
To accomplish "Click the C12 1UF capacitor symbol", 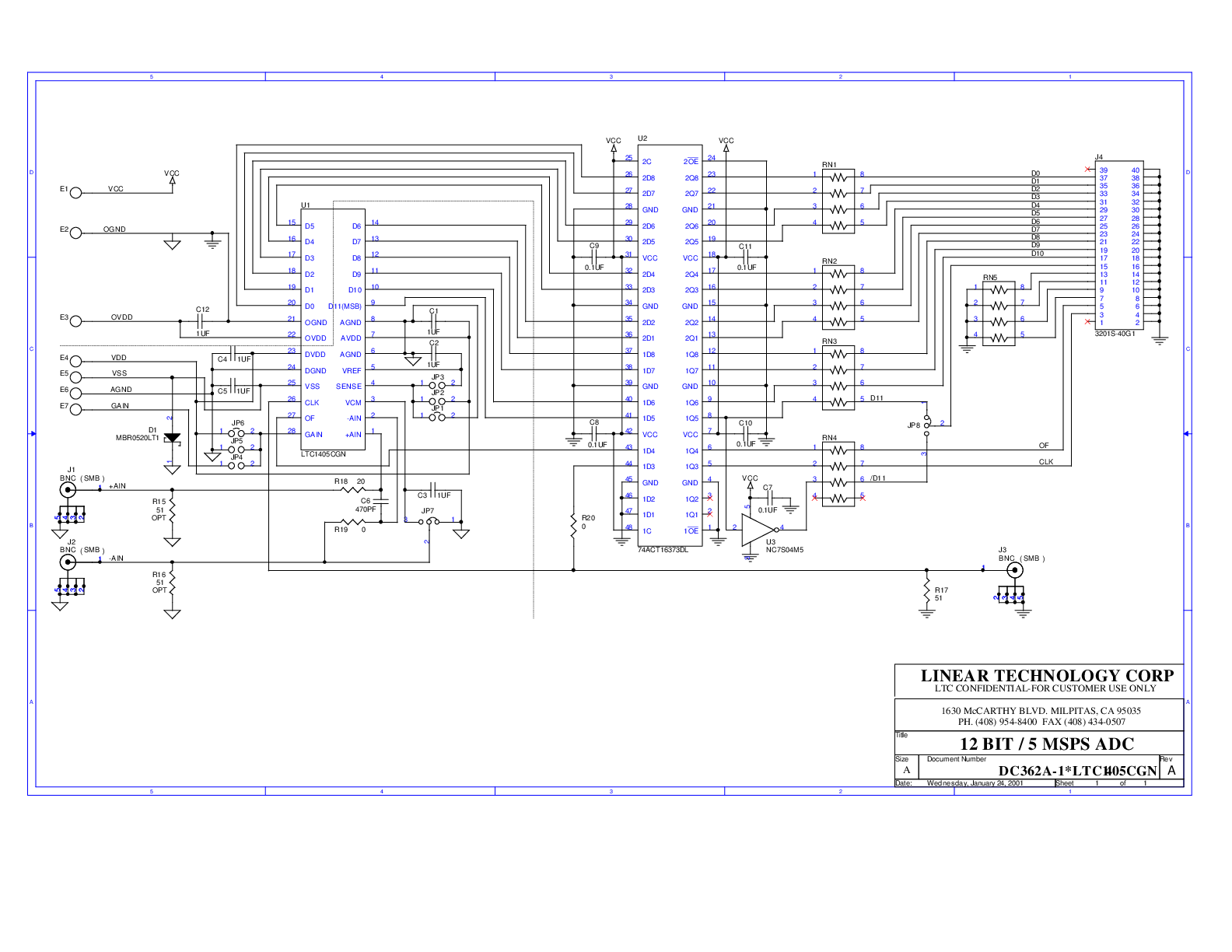I will coord(201,321).
